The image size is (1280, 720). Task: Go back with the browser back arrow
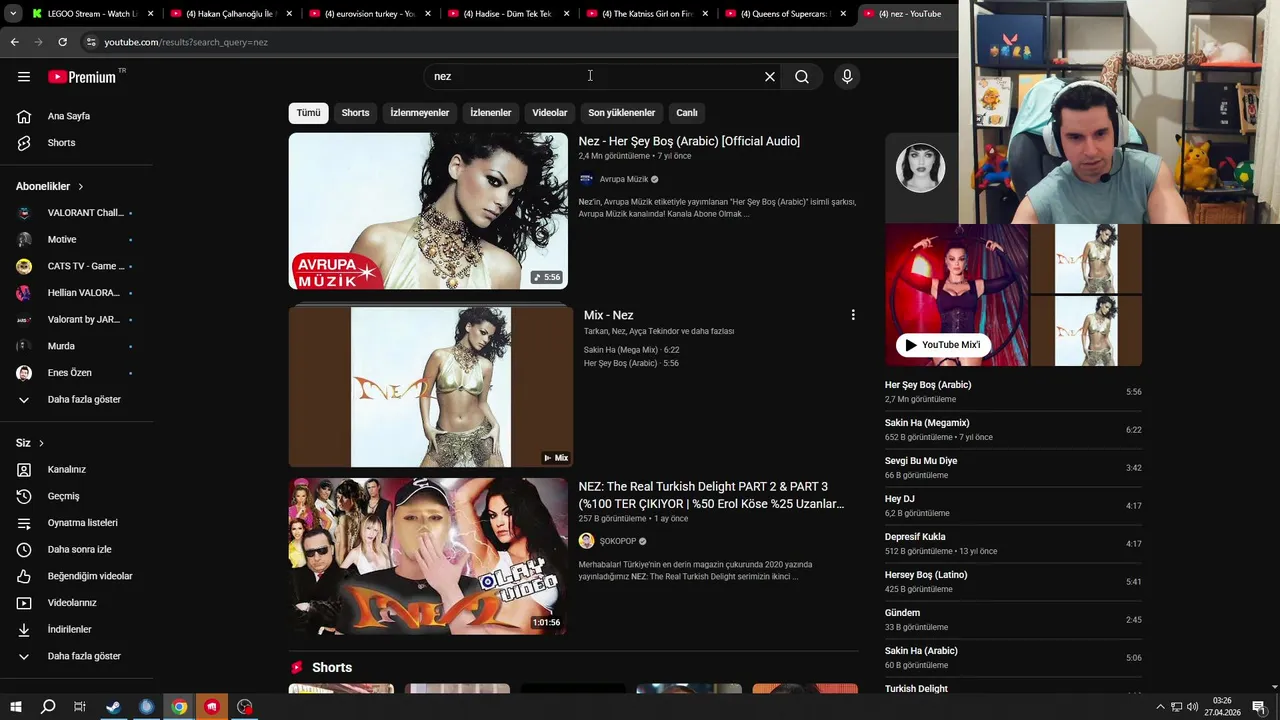(x=14, y=42)
